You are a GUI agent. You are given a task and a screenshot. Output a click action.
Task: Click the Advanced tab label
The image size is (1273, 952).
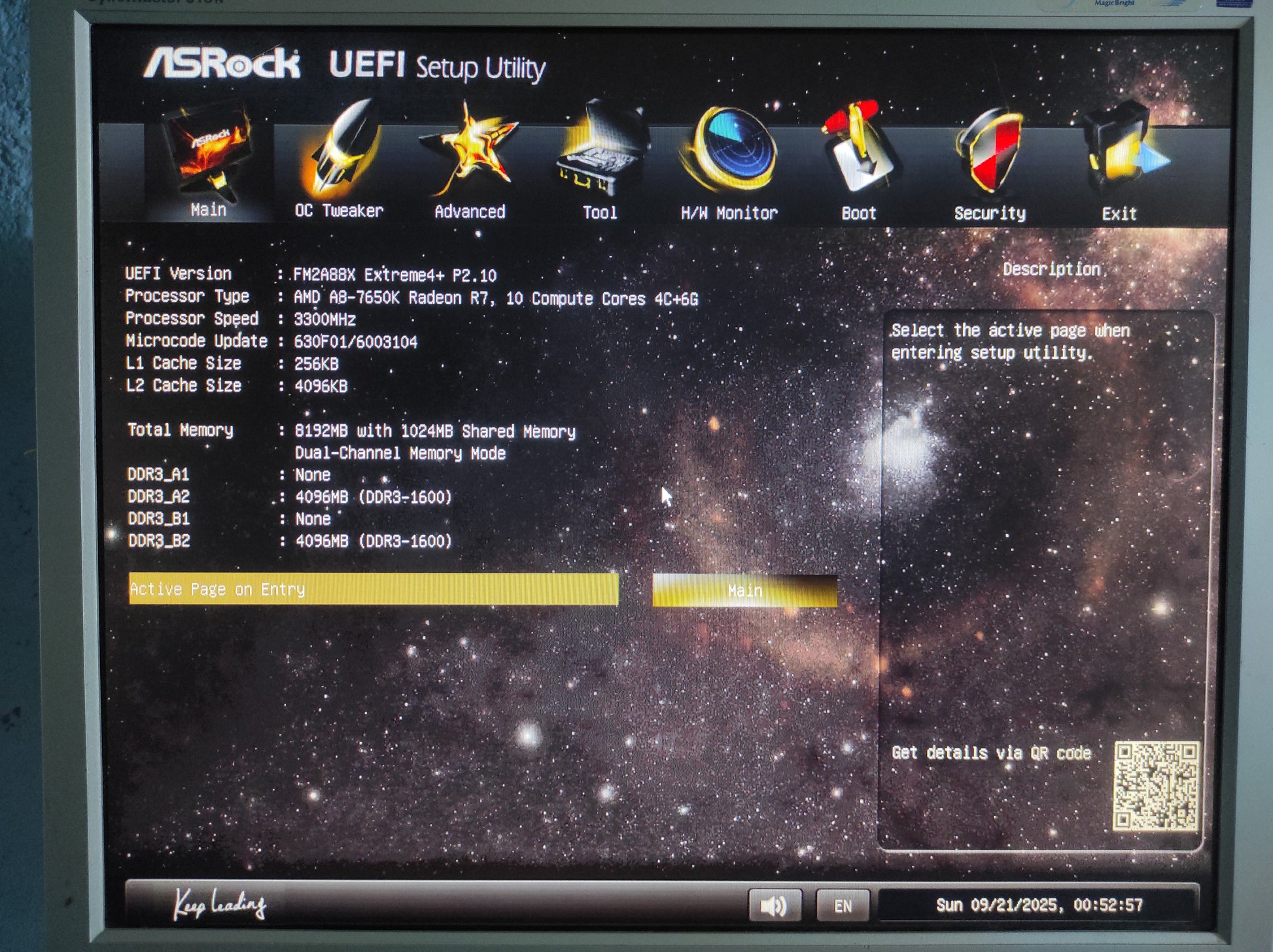[x=470, y=212]
